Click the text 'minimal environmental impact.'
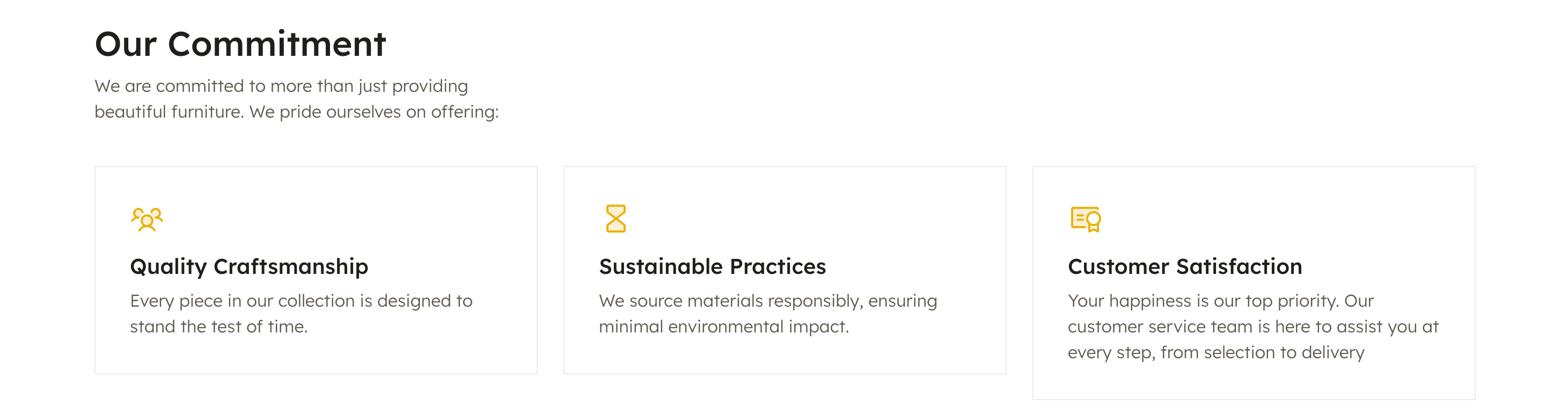The image size is (1568, 420). (724, 326)
